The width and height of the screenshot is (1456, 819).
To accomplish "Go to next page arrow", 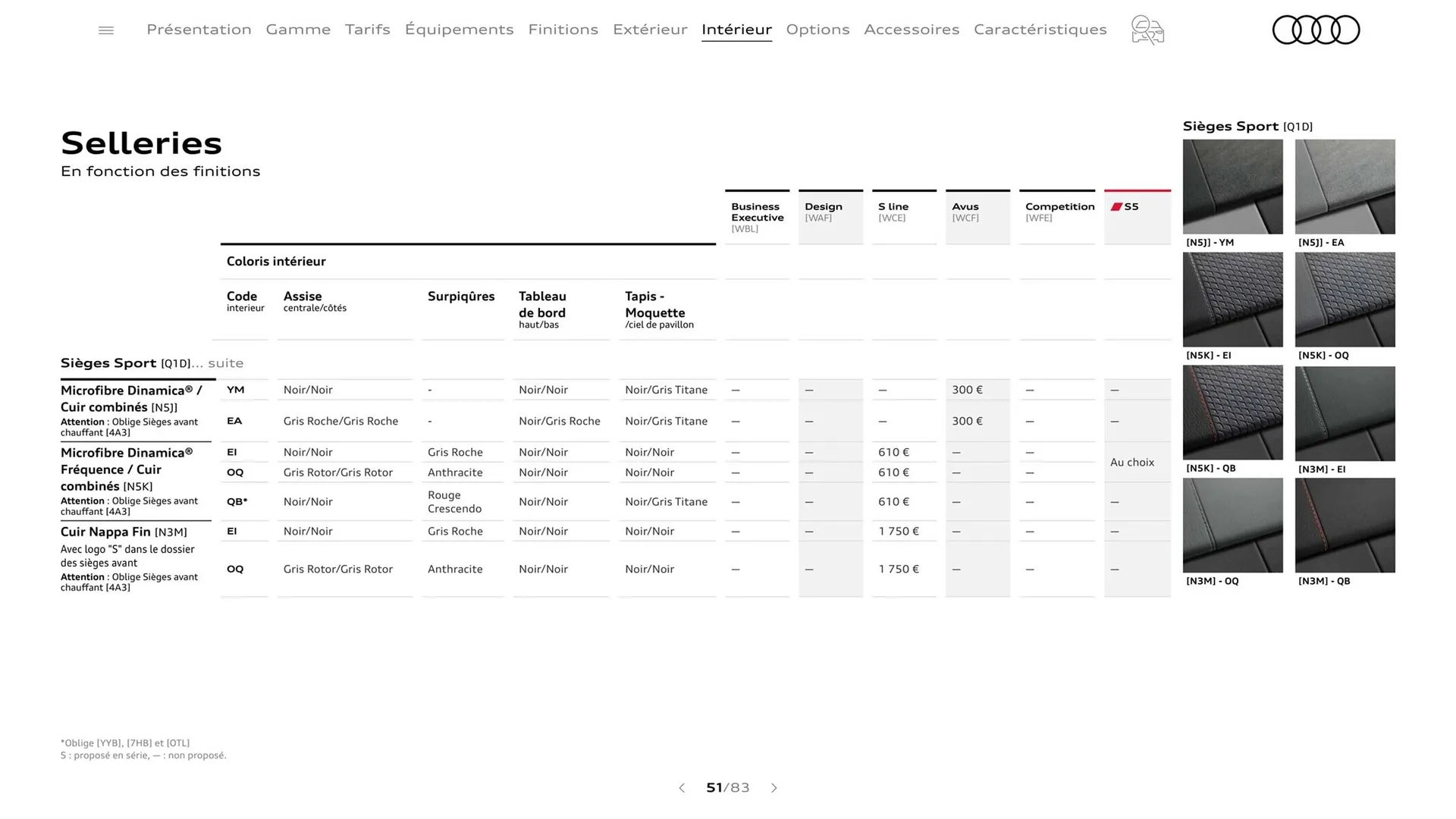I will 774,788.
